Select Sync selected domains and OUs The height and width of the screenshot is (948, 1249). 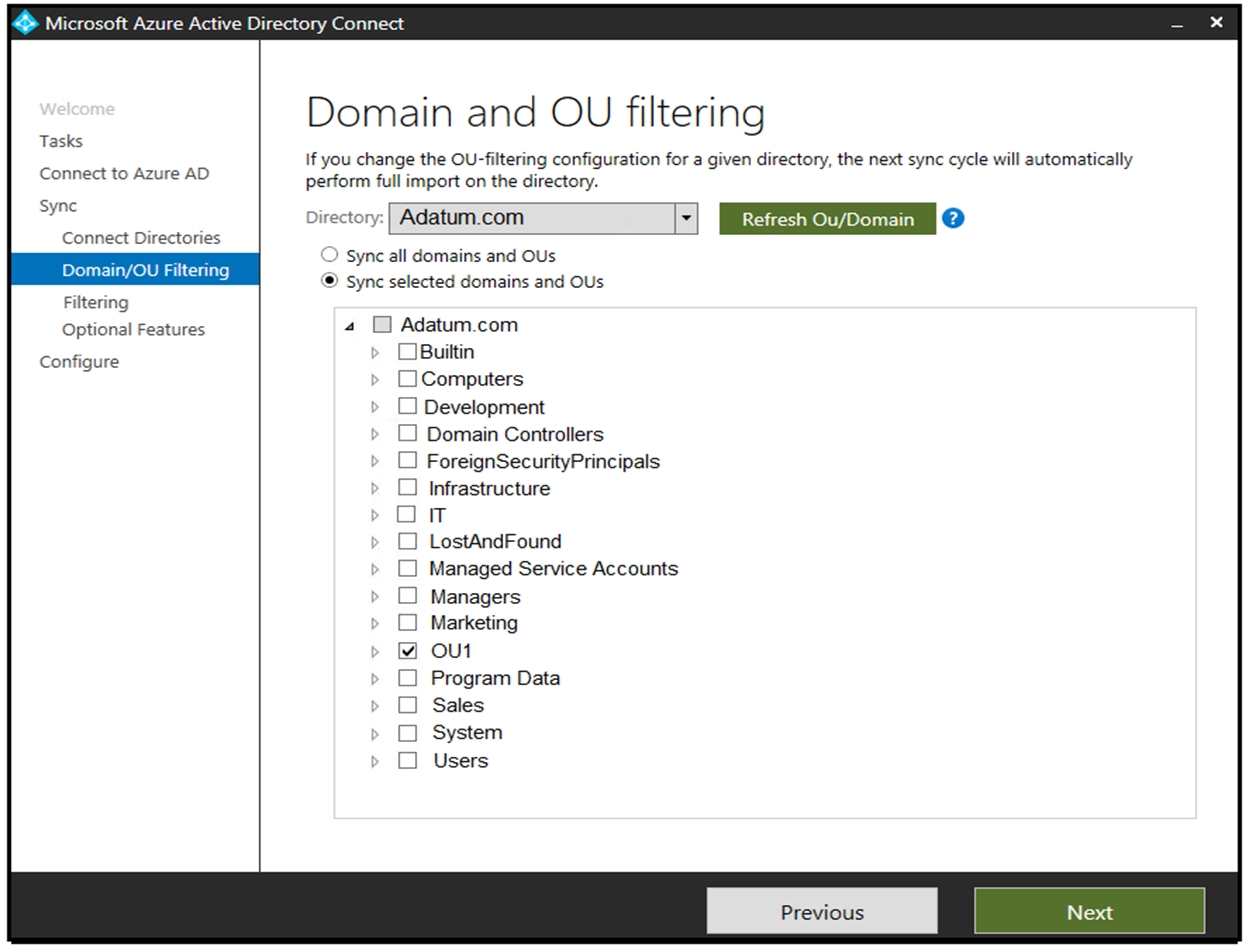pos(329,281)
